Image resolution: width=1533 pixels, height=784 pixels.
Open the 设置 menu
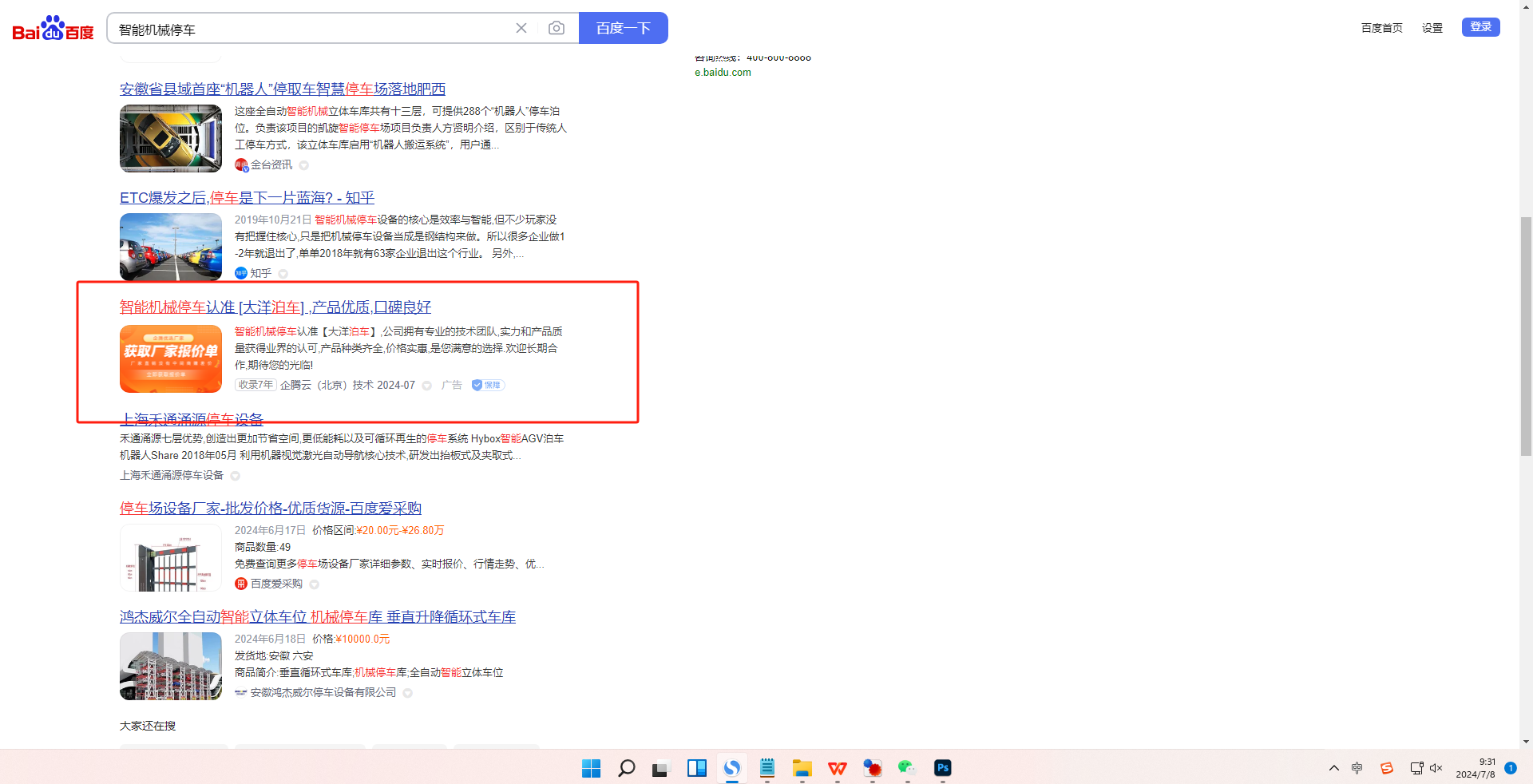pos(1432,28)
